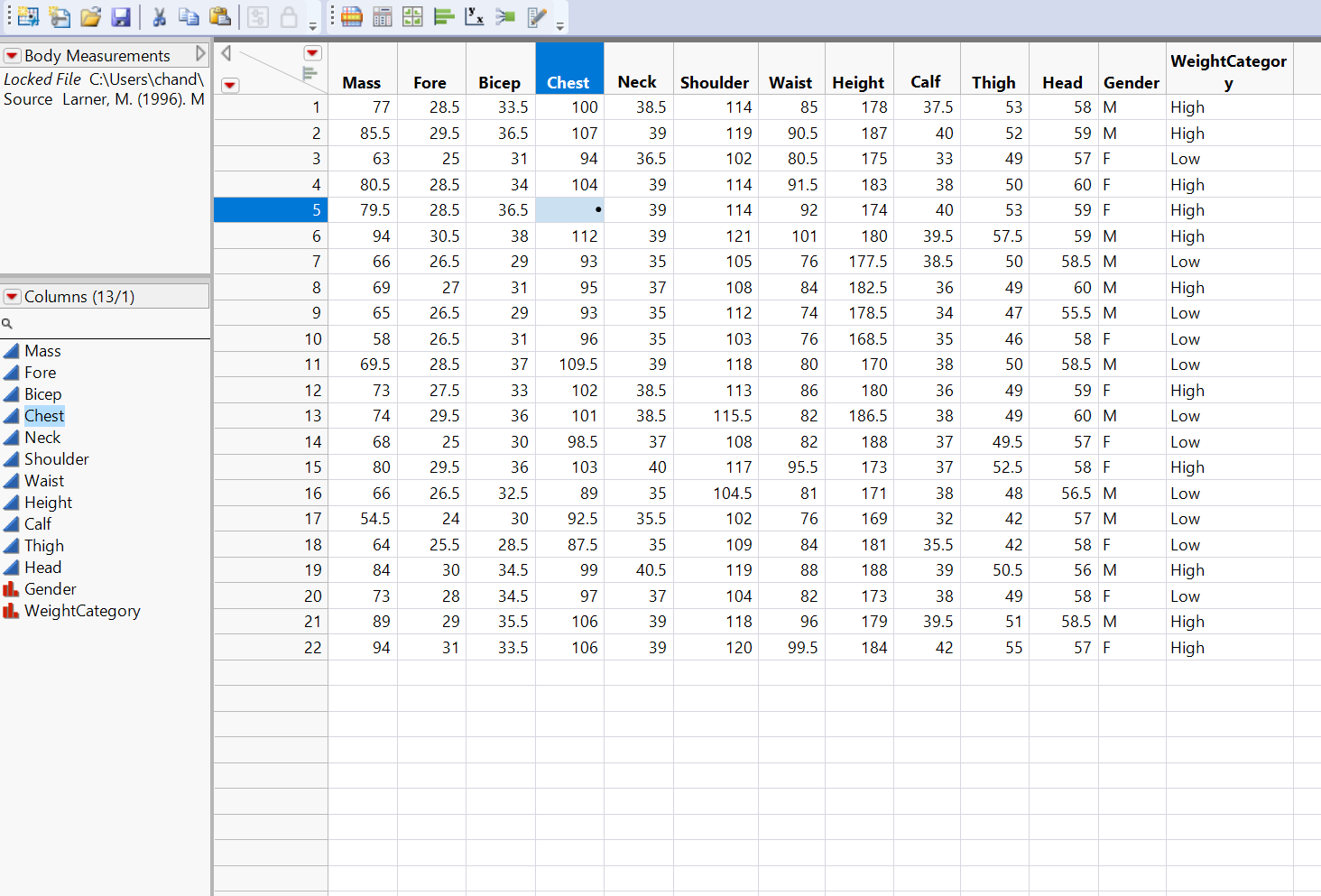Select Thigh in the Columns list
Screen dimensions: 1321x896
point(44,546)
